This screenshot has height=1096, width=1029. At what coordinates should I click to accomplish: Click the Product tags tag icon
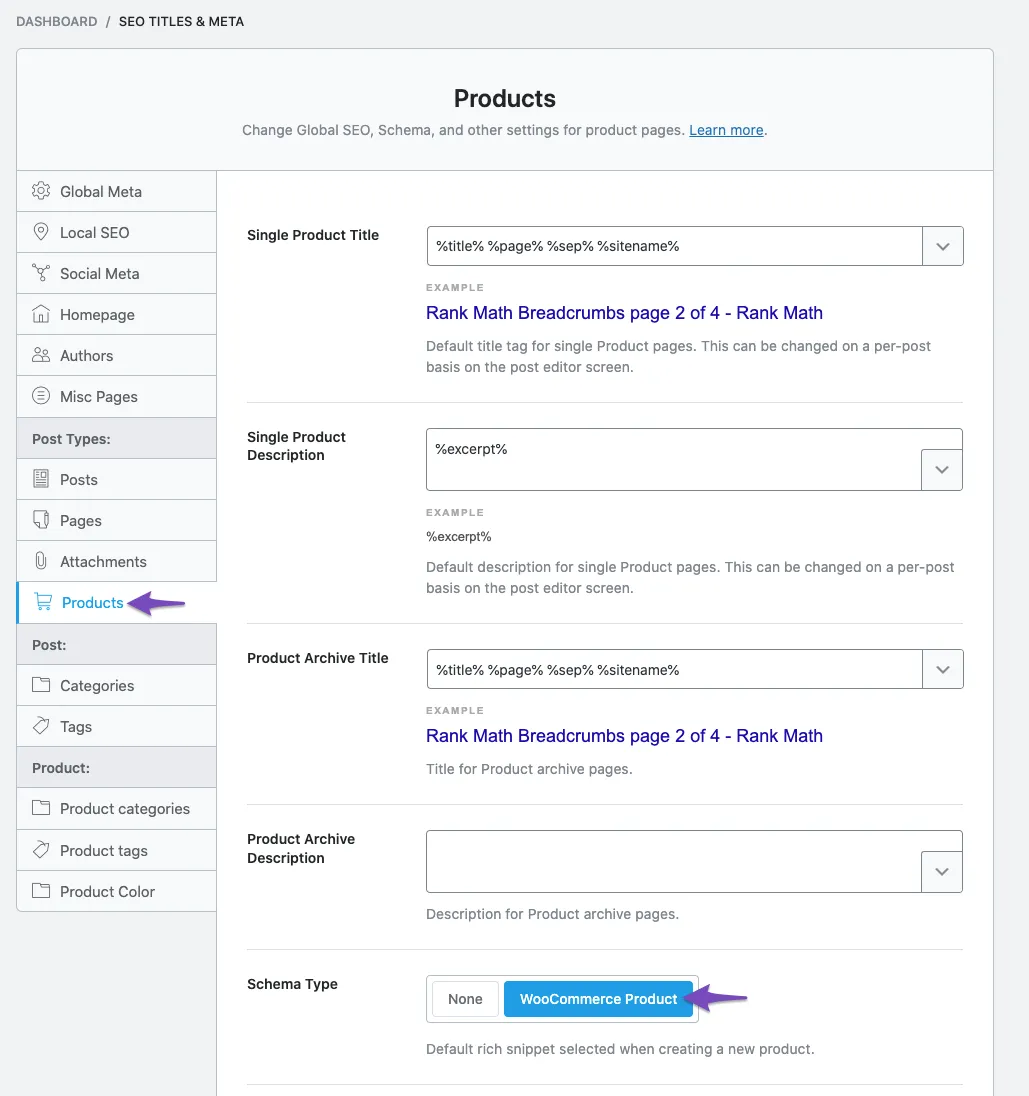click(40, 850)
